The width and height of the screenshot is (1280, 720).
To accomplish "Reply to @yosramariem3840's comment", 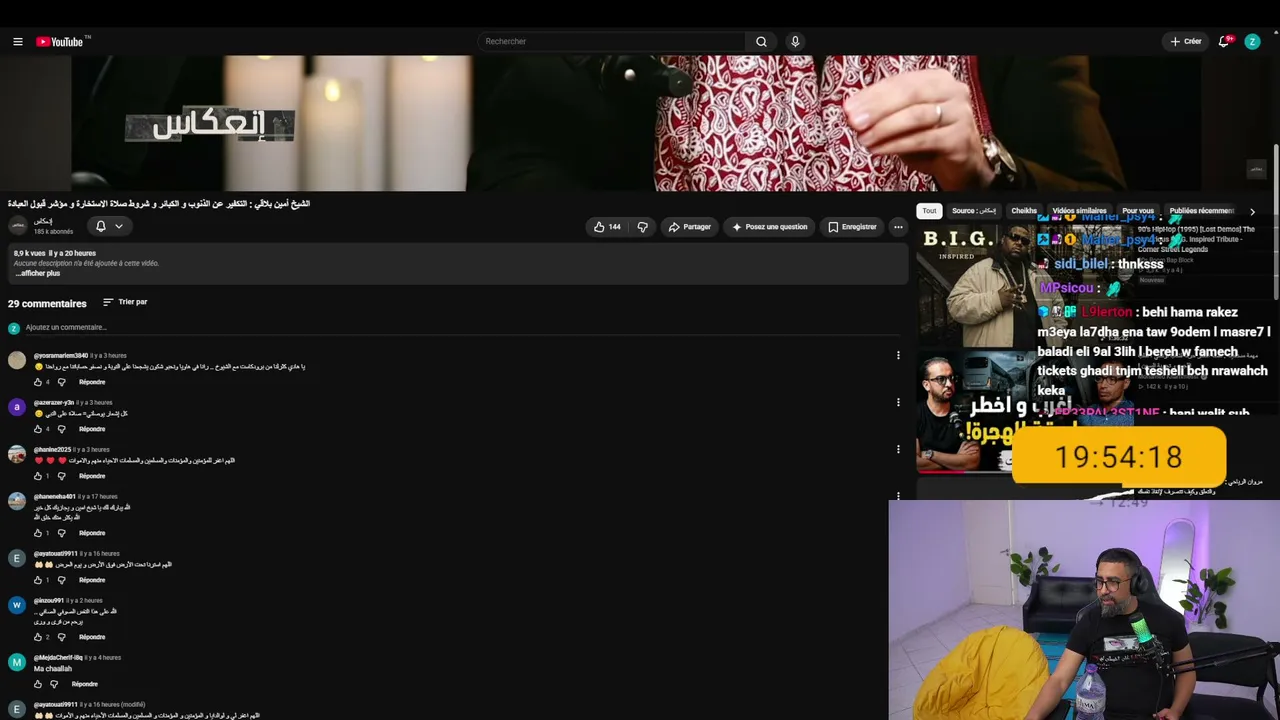I will pyautogui.click(x=92, y=382).
